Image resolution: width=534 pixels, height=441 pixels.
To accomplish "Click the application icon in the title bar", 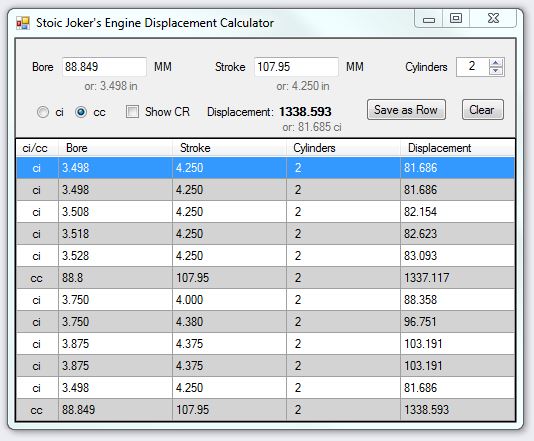I will tap(23, 23).
